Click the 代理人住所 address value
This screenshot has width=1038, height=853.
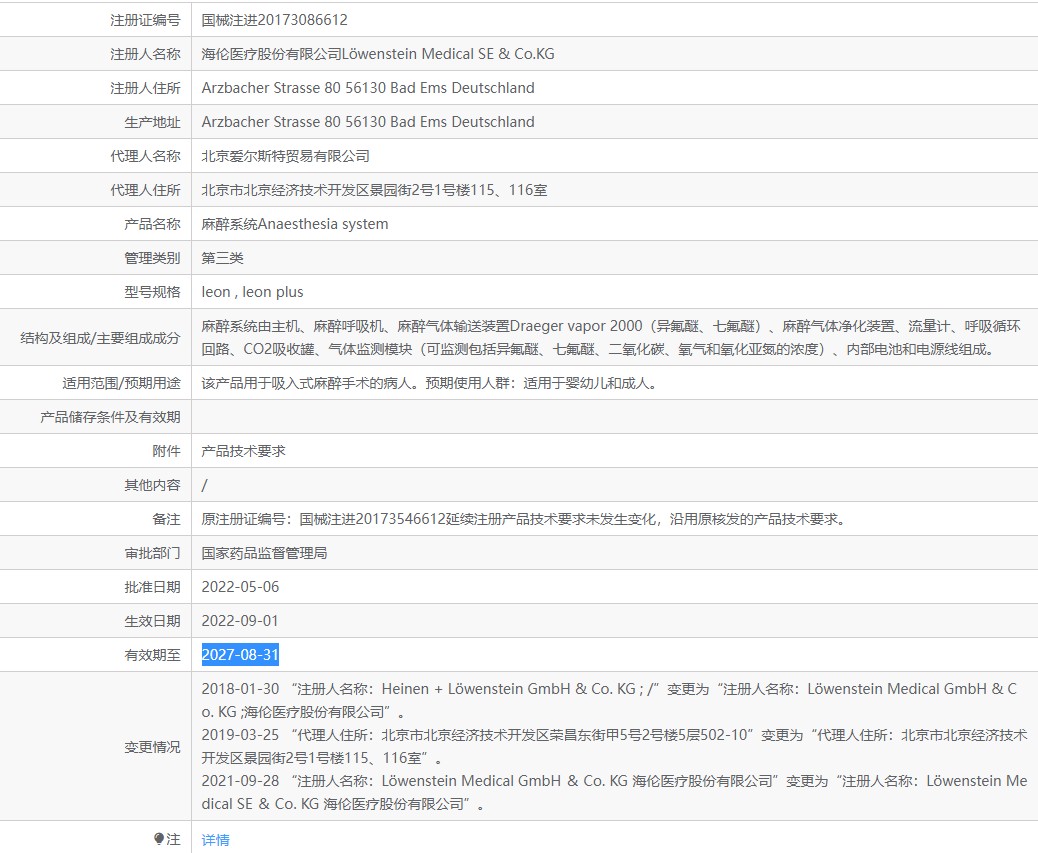pos(374,190)
